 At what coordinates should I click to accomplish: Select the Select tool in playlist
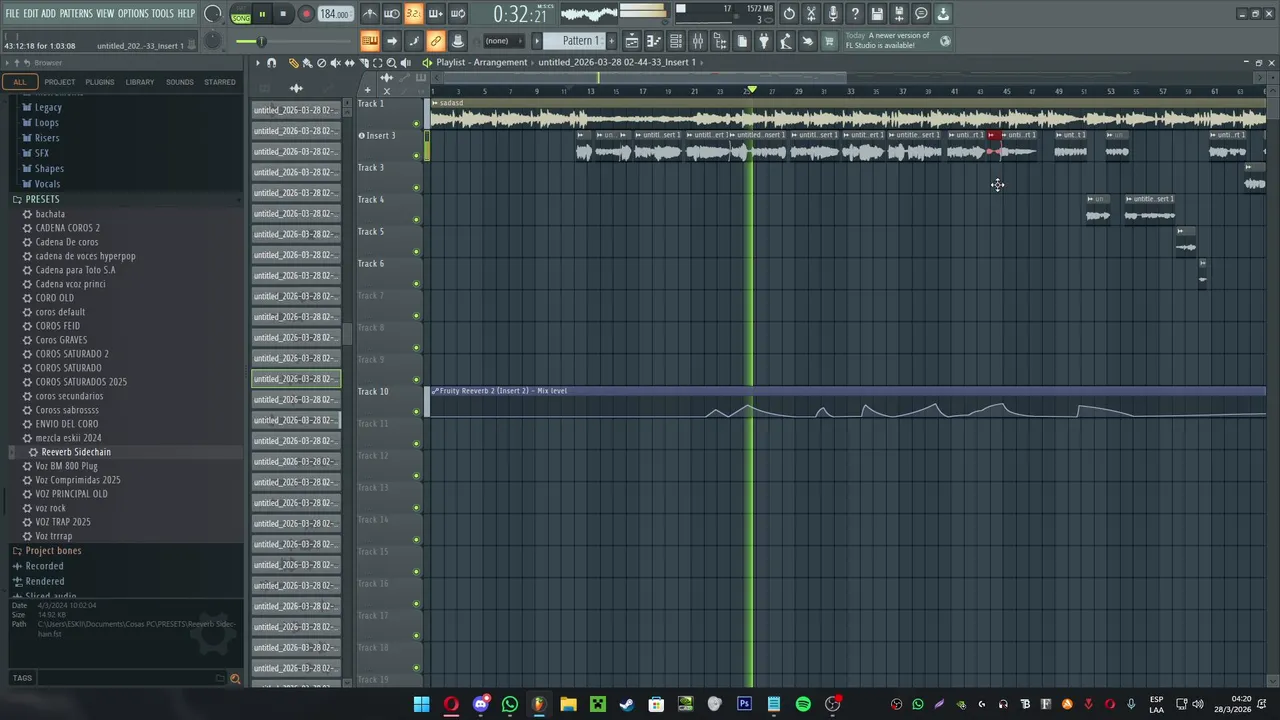point(378,62)
